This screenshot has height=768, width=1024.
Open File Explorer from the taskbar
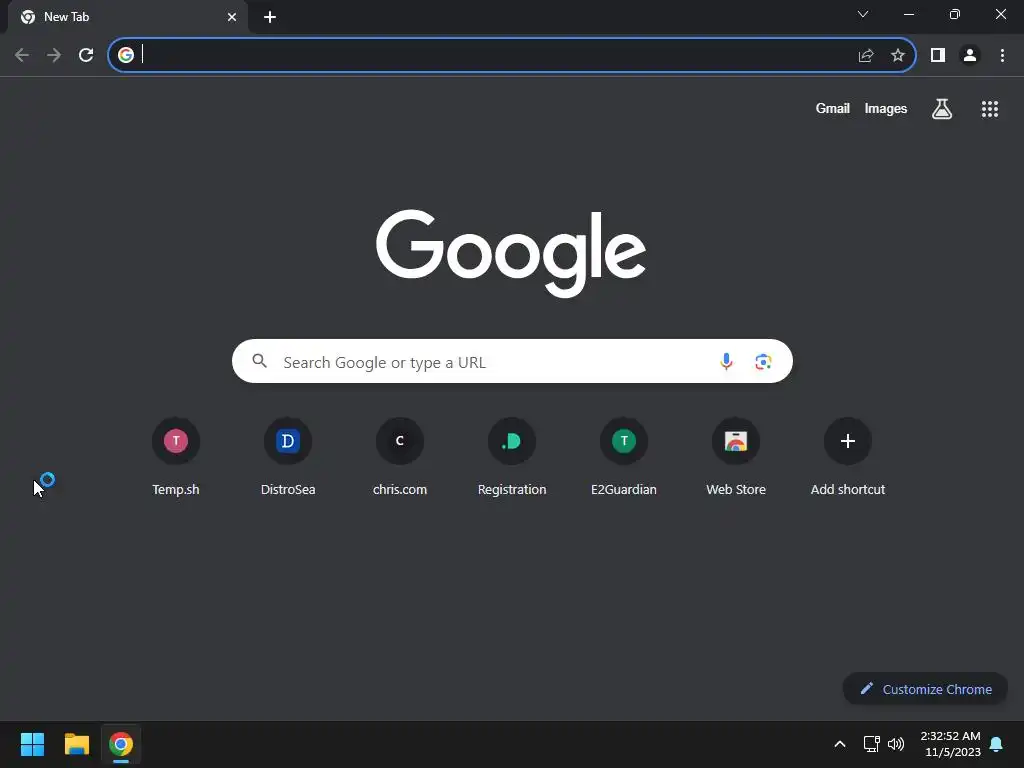tap(77, 744)
